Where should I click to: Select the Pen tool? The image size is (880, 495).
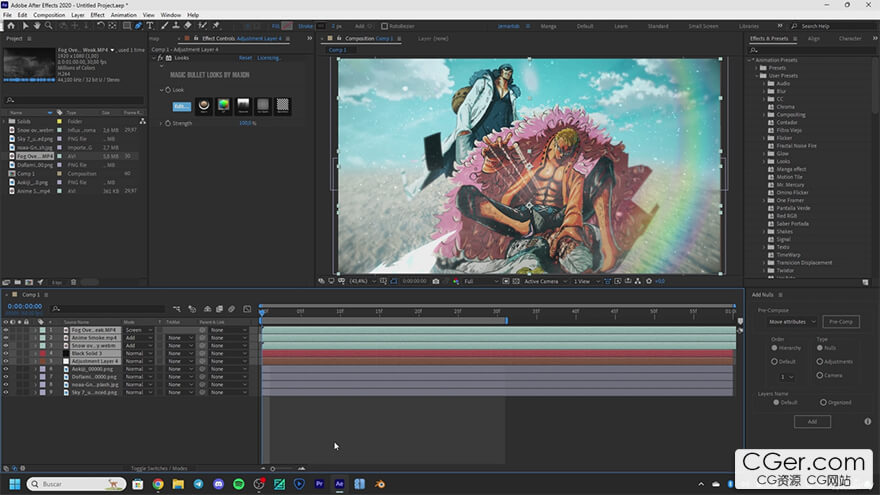138,26
